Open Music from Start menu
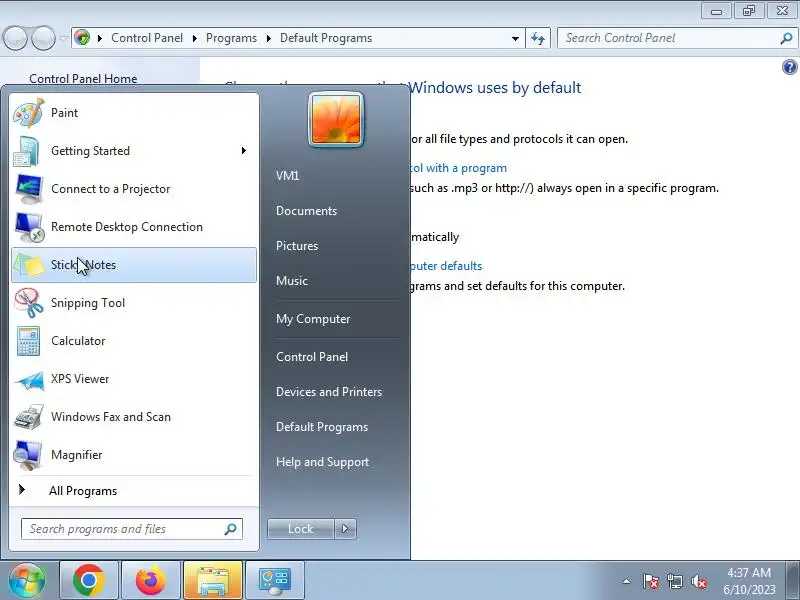 292,281
